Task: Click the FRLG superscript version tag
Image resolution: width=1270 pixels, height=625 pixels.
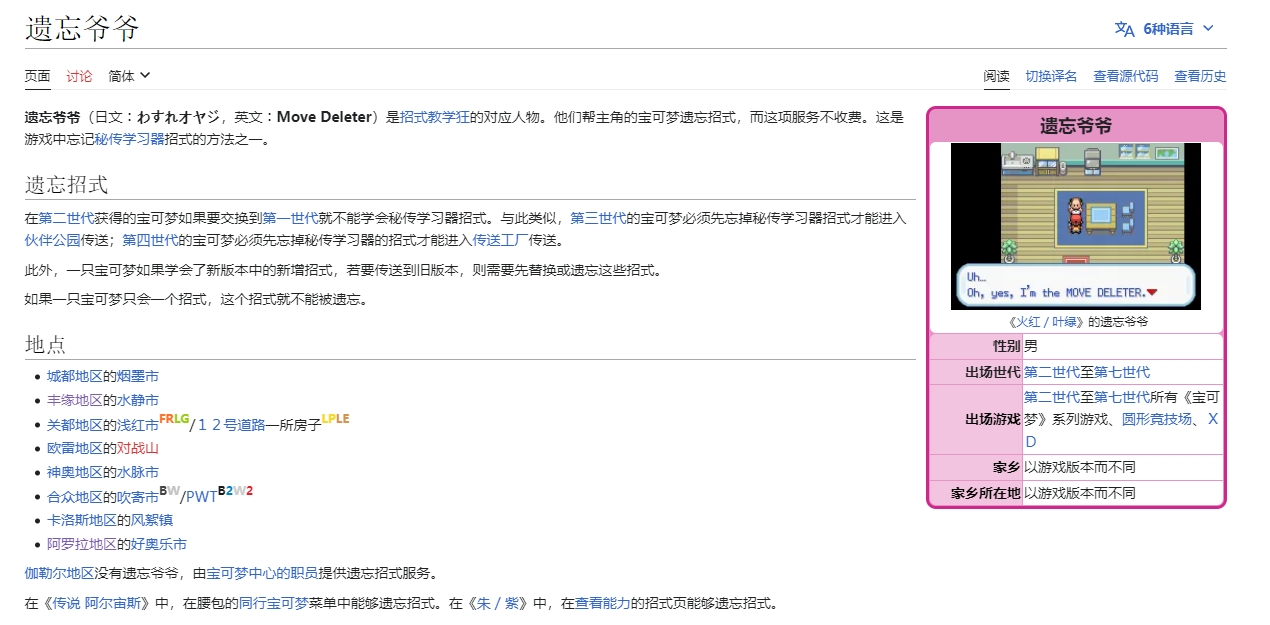Action: (174, 419)
